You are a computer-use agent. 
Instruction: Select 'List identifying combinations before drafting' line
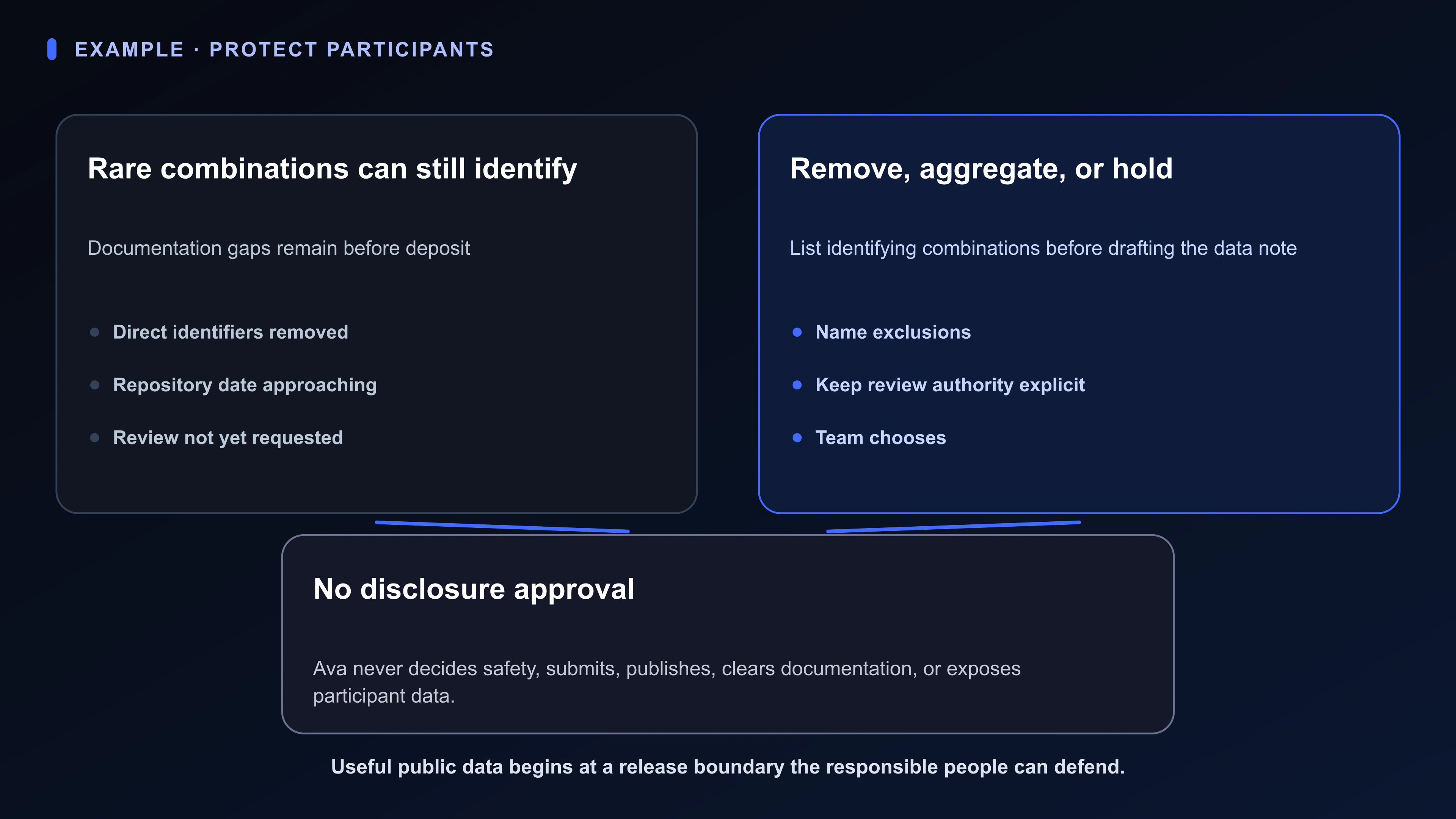pos(1043,248)
